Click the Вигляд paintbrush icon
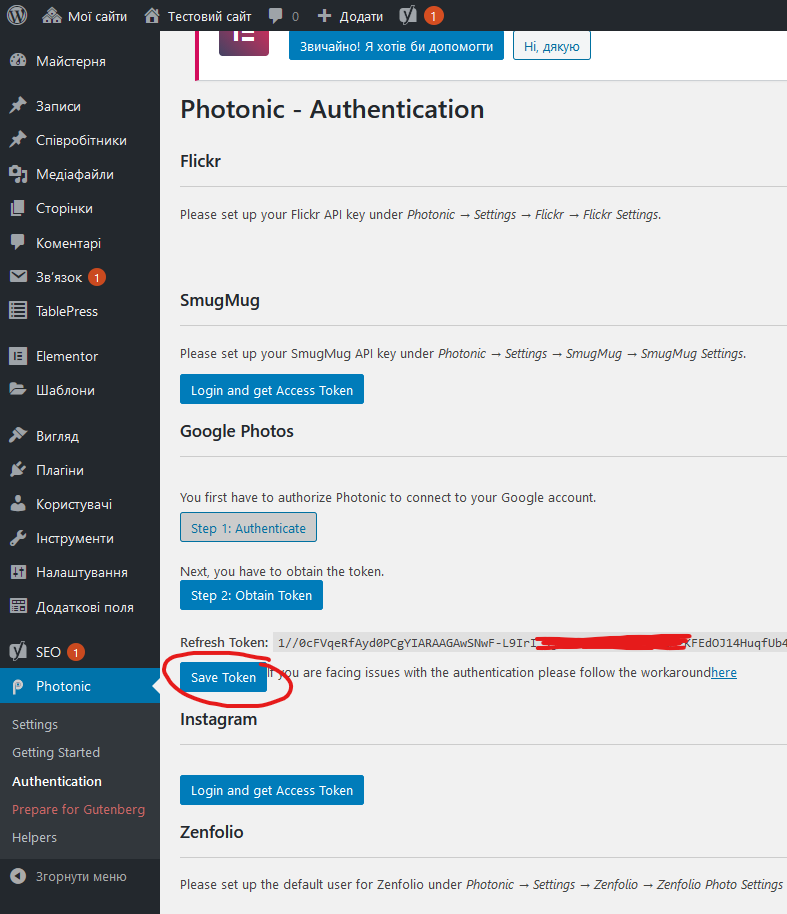787x914 pixels. click(x=18, y=435)
